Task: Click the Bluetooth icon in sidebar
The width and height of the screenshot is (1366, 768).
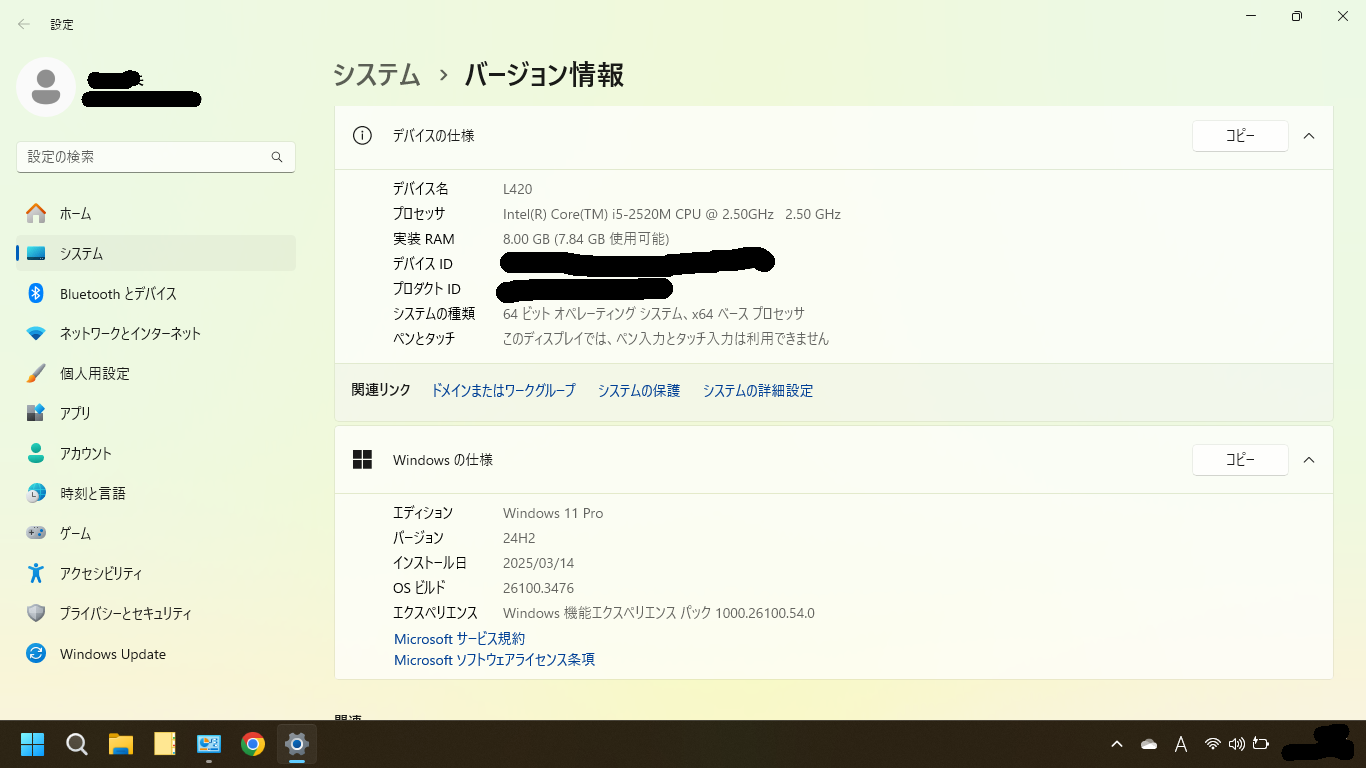Action: pos(36,293)
